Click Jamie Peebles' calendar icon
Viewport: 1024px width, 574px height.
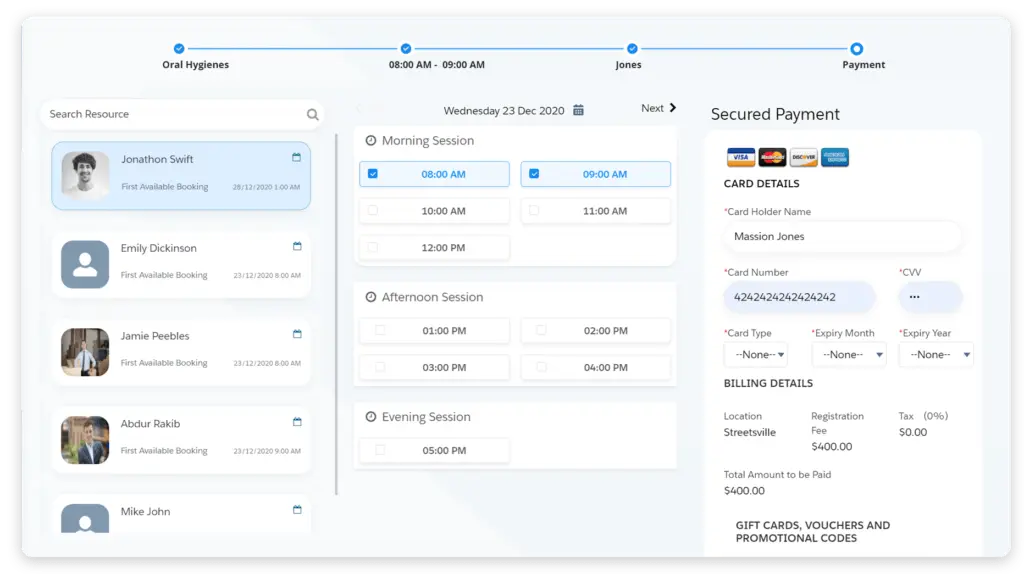click(297, 334)
